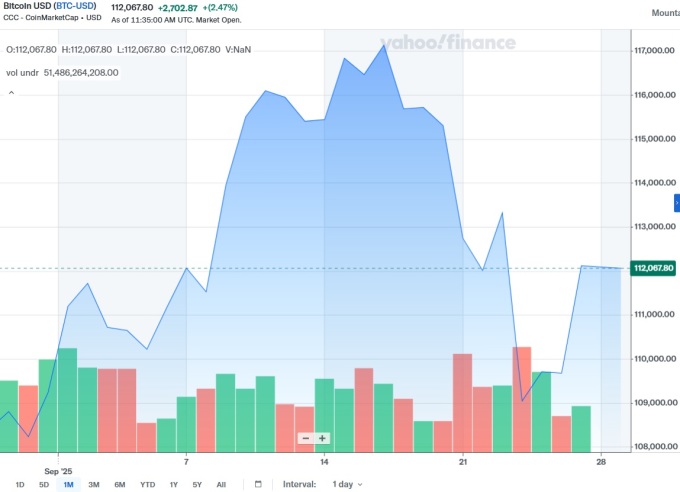Select the 6M time range

click(120, 485)
